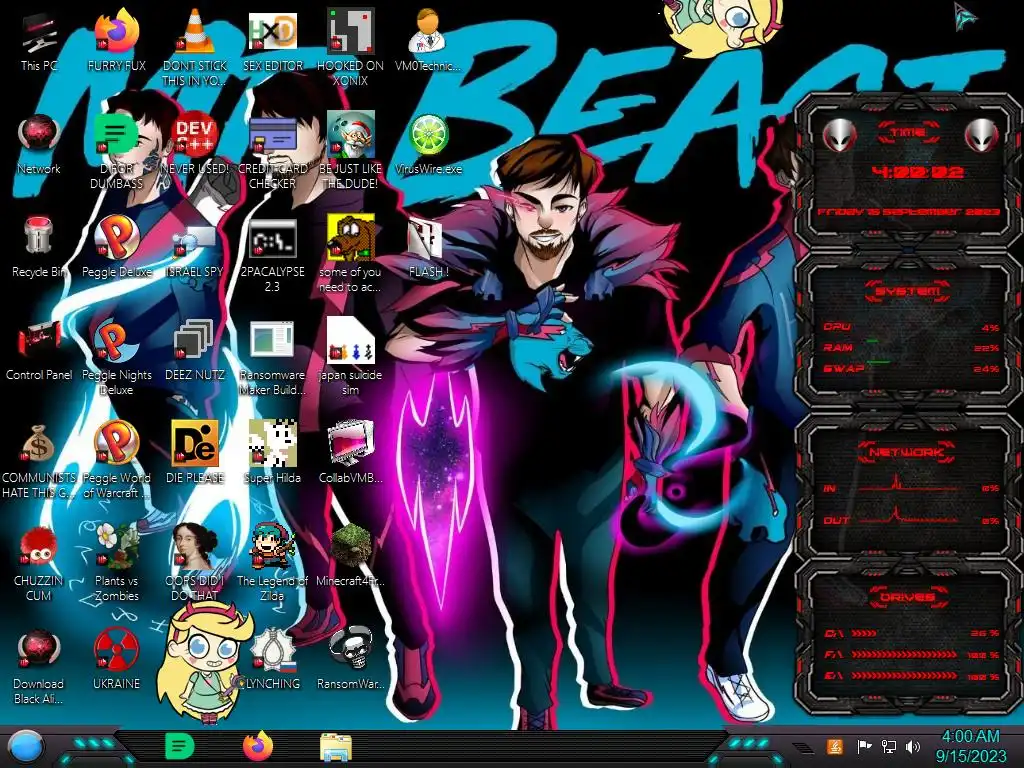Image resolution: width=1024 pixels, height=768 pixels.
Task: Click the SWAP usage readout
Action: 911,369
